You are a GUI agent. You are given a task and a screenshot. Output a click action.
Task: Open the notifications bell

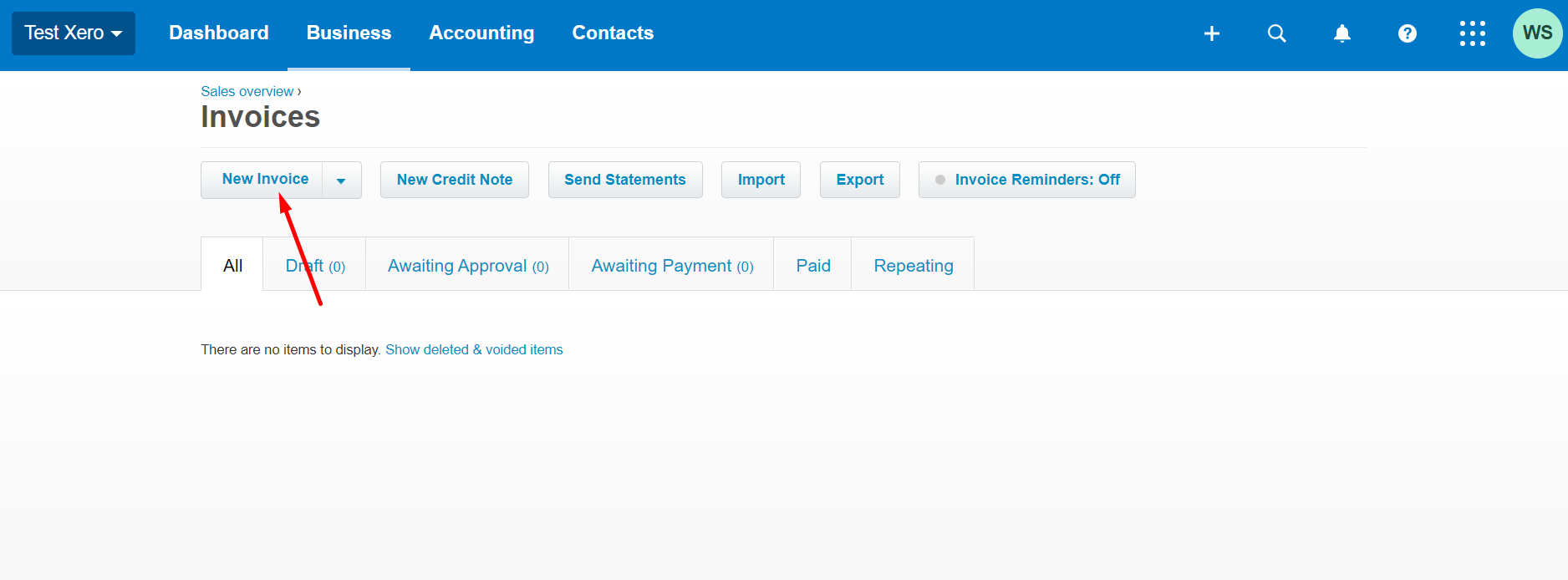(x=1342, y=33)
